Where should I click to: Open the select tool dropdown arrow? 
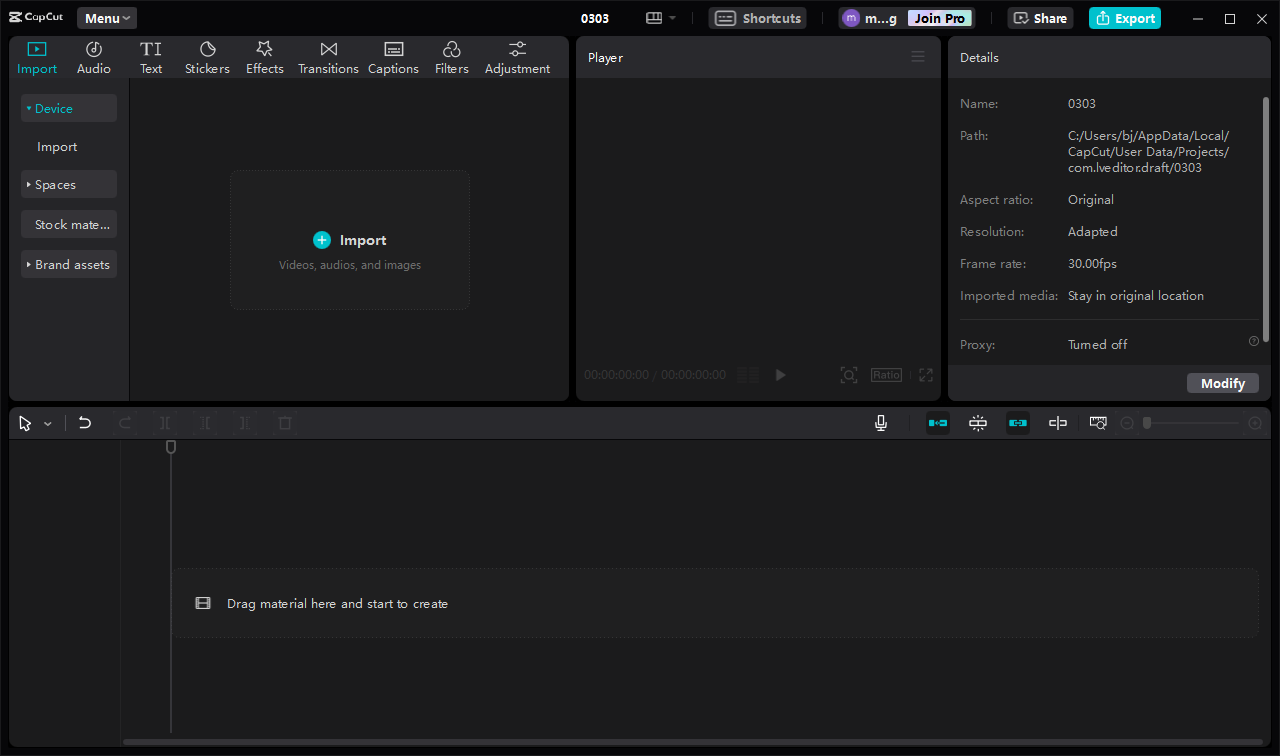point(47,422)
